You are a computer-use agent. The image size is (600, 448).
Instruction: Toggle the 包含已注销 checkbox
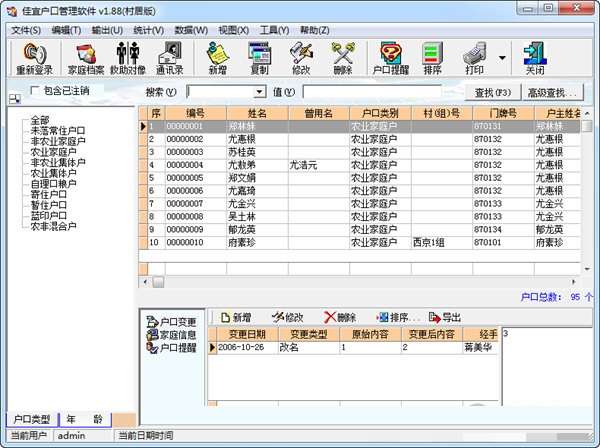pyautogui.click(x=37, y=91)
